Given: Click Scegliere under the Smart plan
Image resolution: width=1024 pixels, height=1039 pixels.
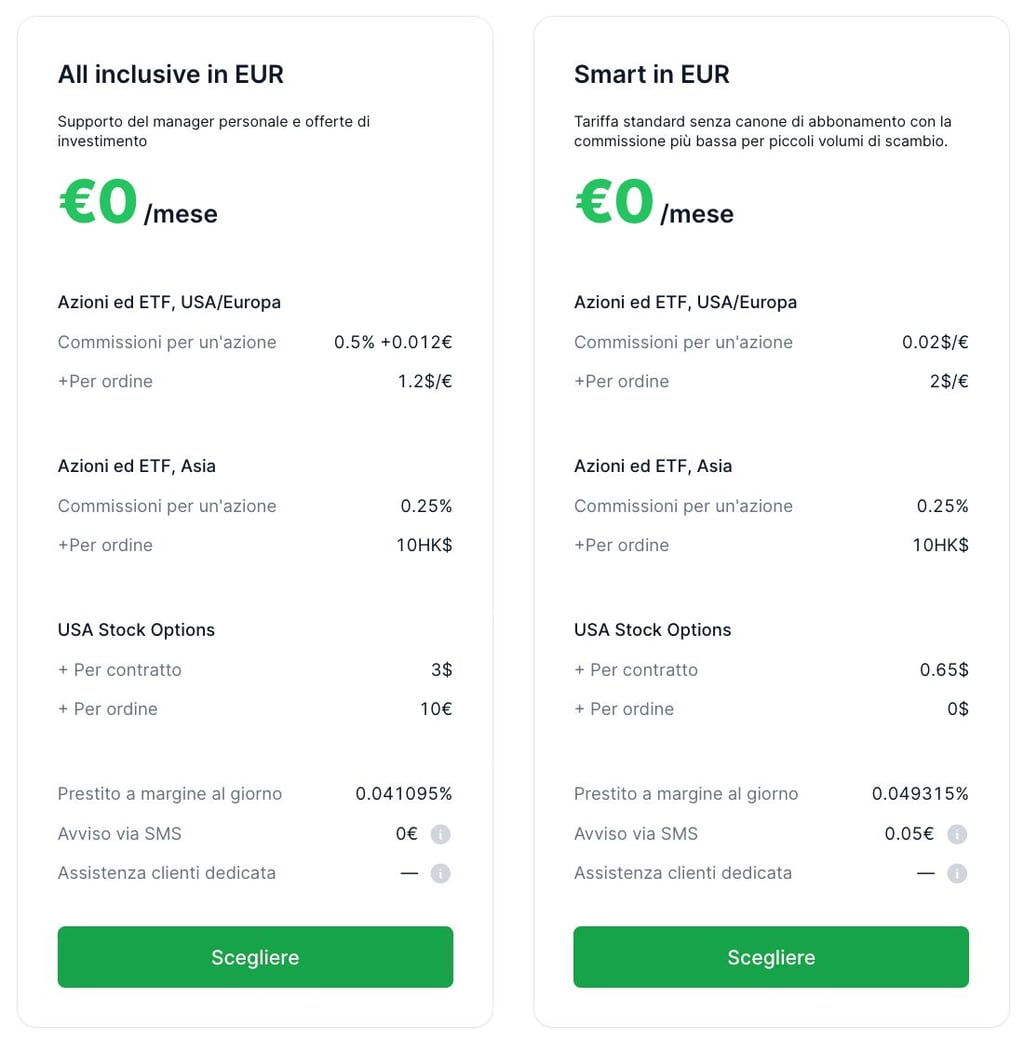Looking at the screenshot, I should pyautogui.click(x=770, y=956).
